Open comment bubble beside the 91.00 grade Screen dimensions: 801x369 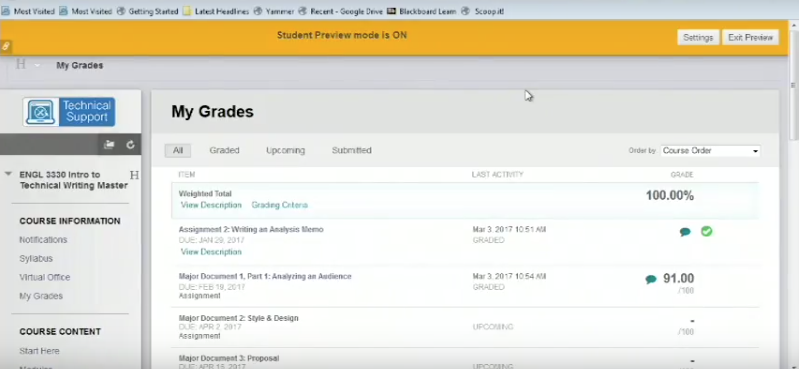tap(651, 280)
